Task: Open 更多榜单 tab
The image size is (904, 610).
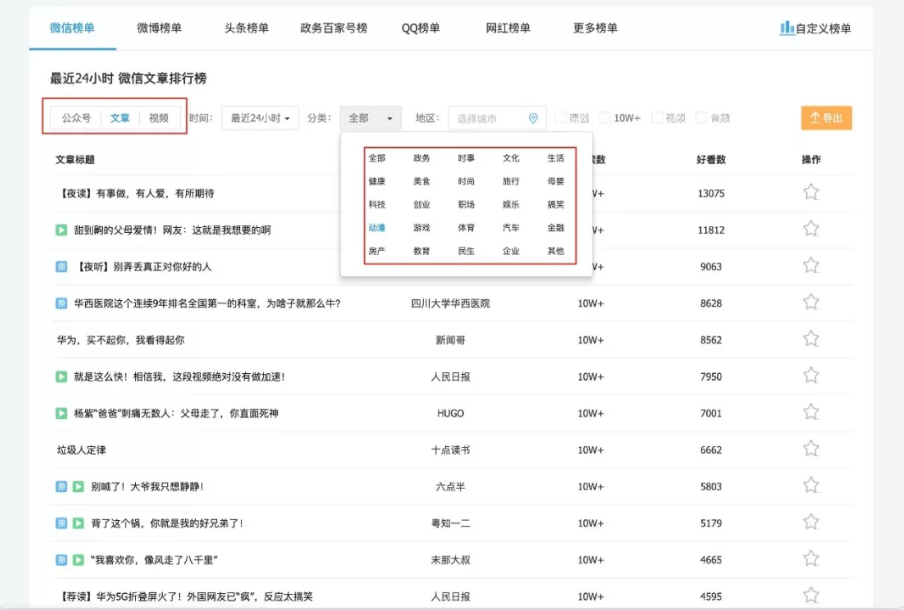Action: tap(596, 28)
